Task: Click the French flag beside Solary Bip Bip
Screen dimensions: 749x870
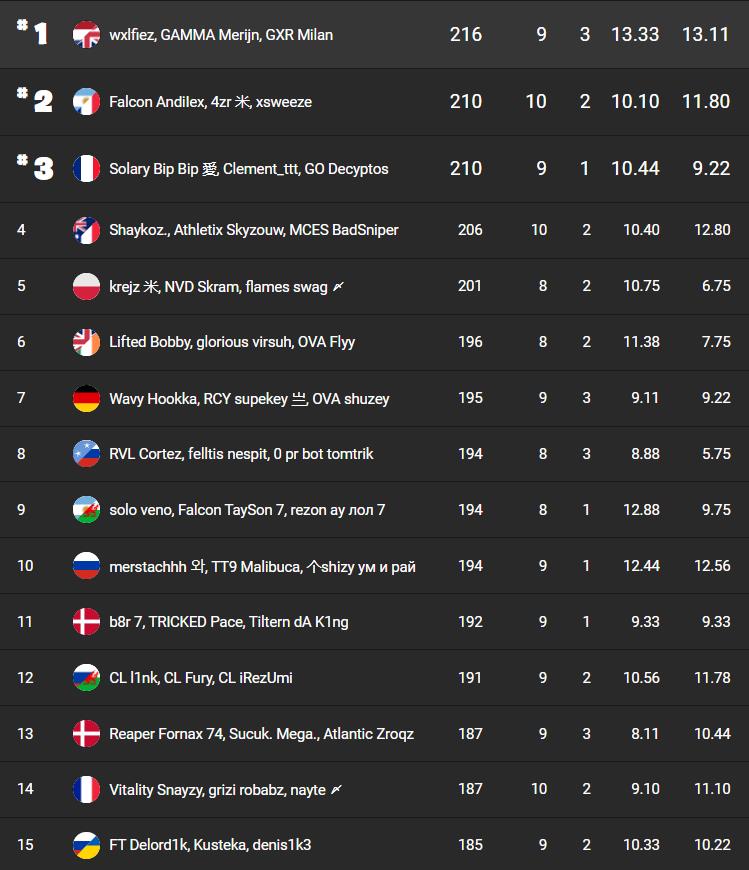Action: point(86,168)
